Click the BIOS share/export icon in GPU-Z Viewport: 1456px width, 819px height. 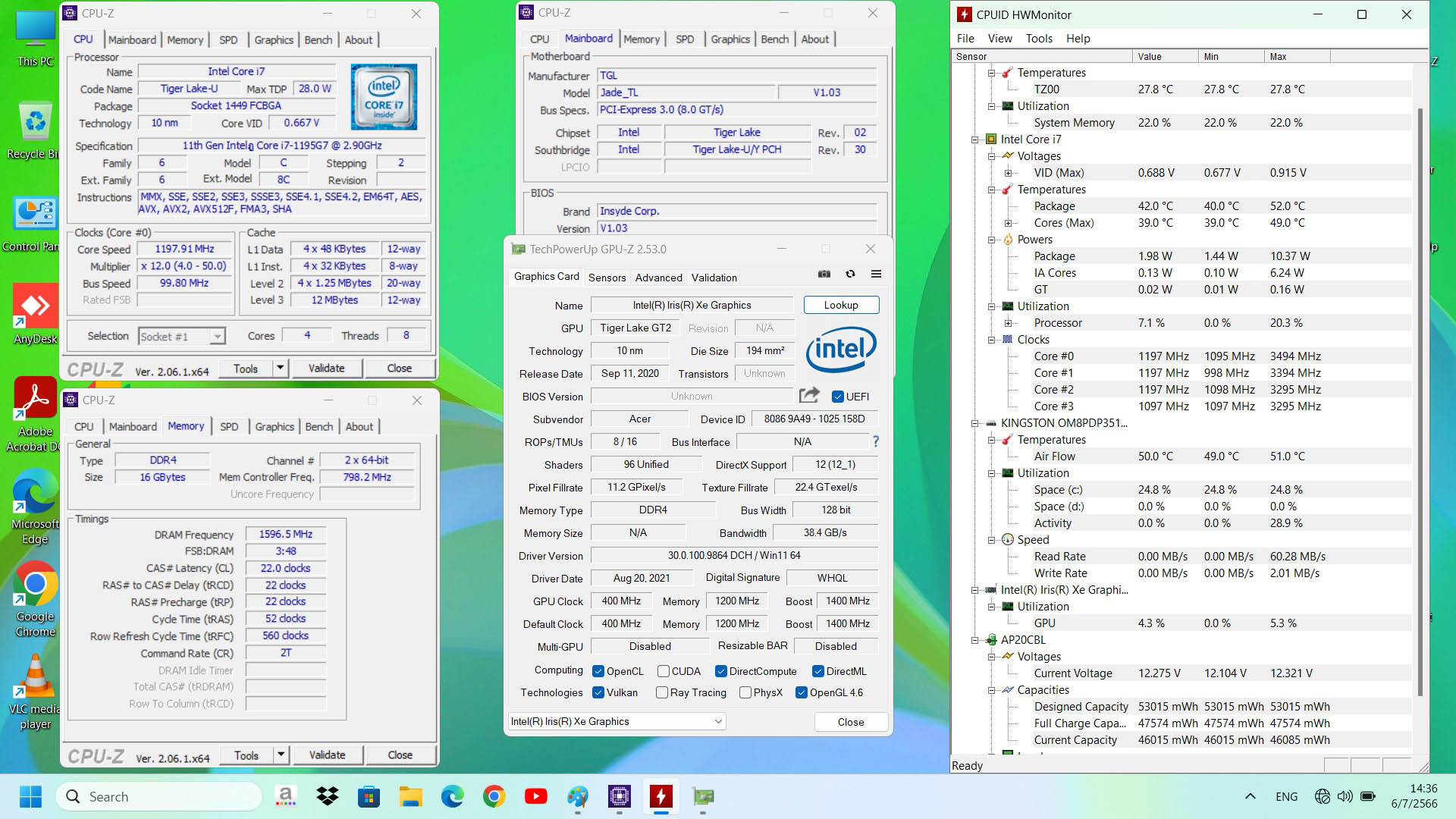pos(809,395)
